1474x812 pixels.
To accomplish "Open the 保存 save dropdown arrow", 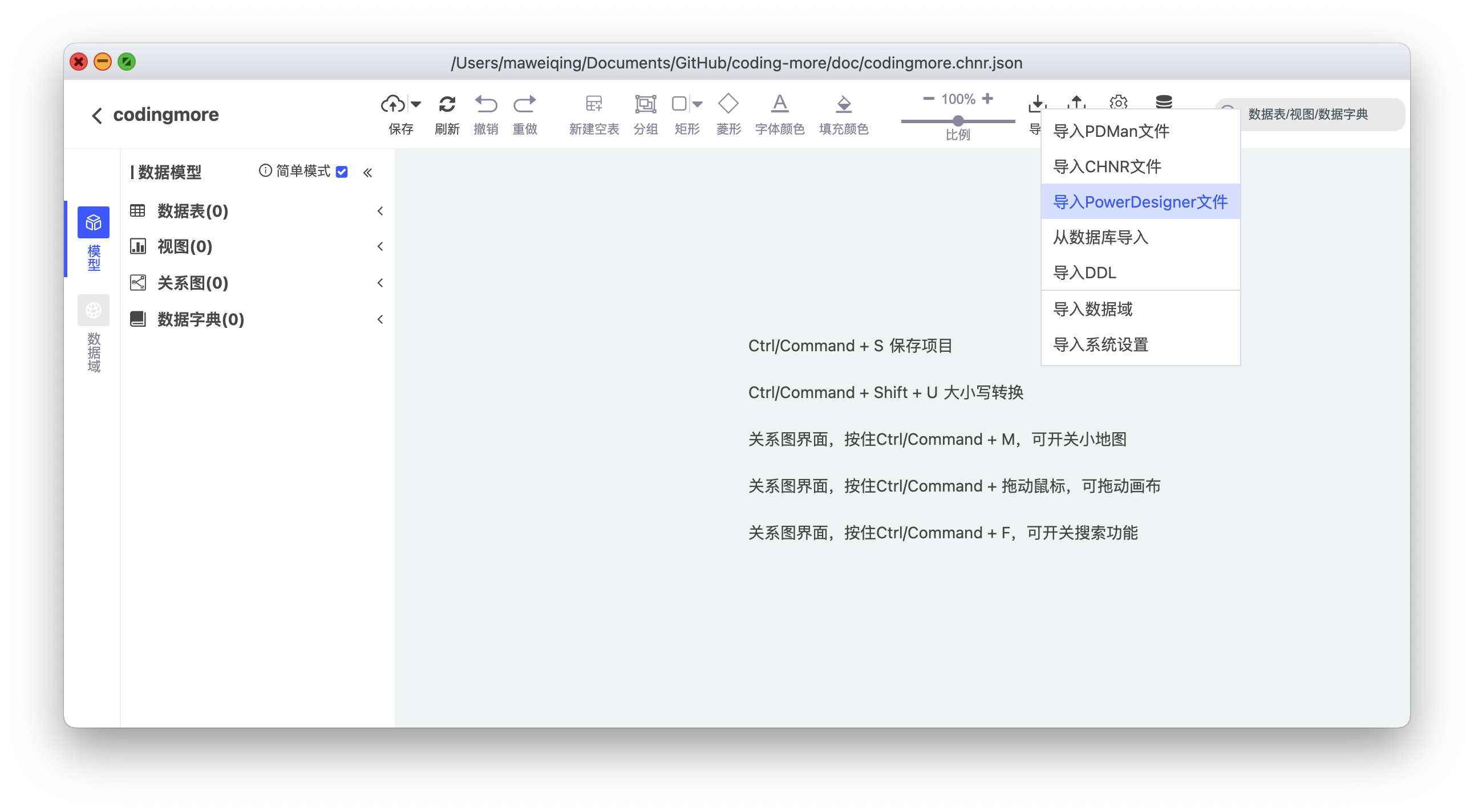I will pos(415,105).
